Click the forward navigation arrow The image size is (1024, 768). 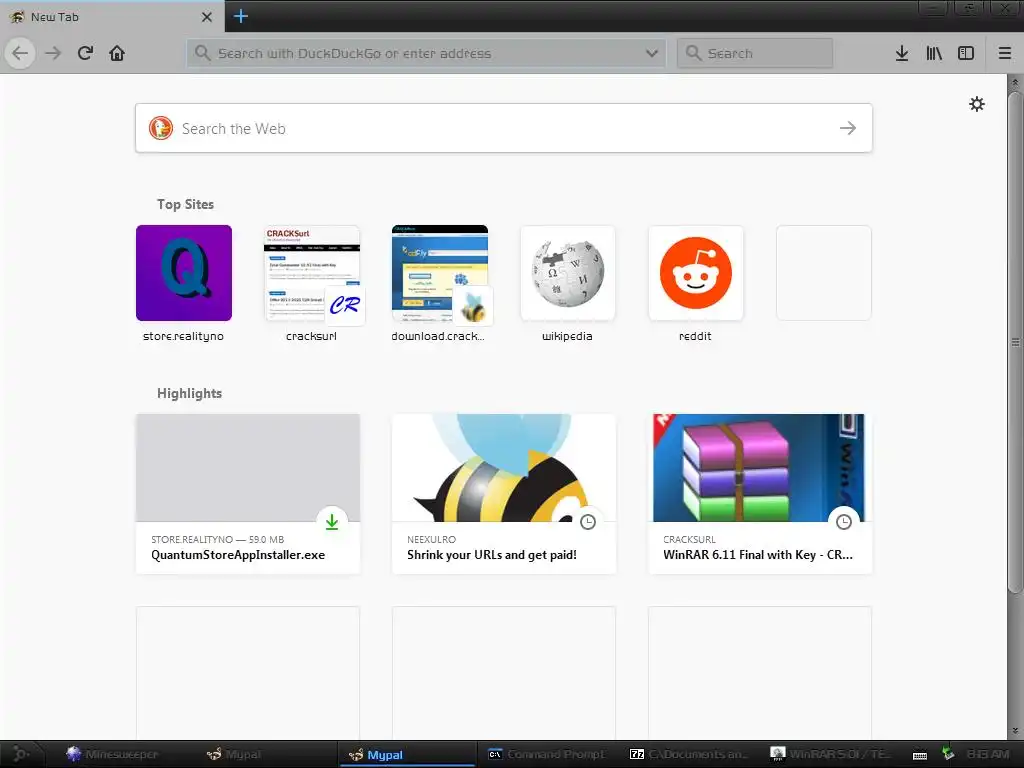[x=53, y=53]
